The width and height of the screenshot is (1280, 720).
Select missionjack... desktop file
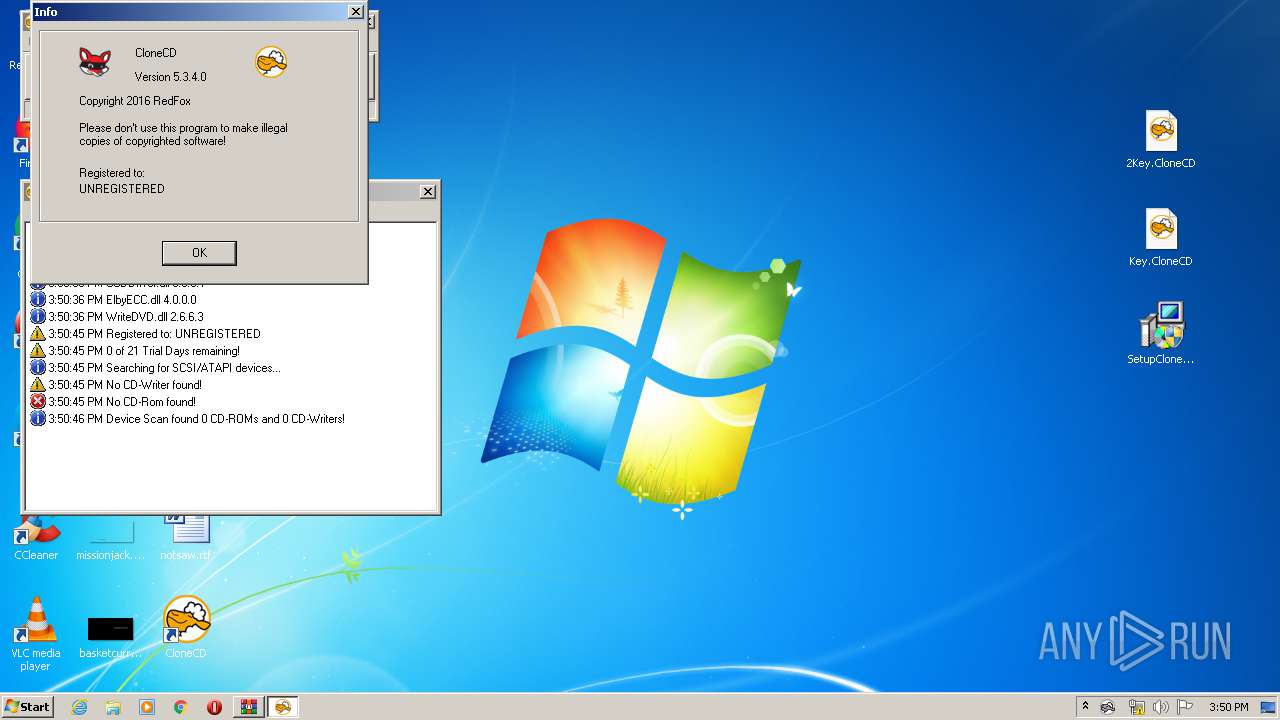110,540
